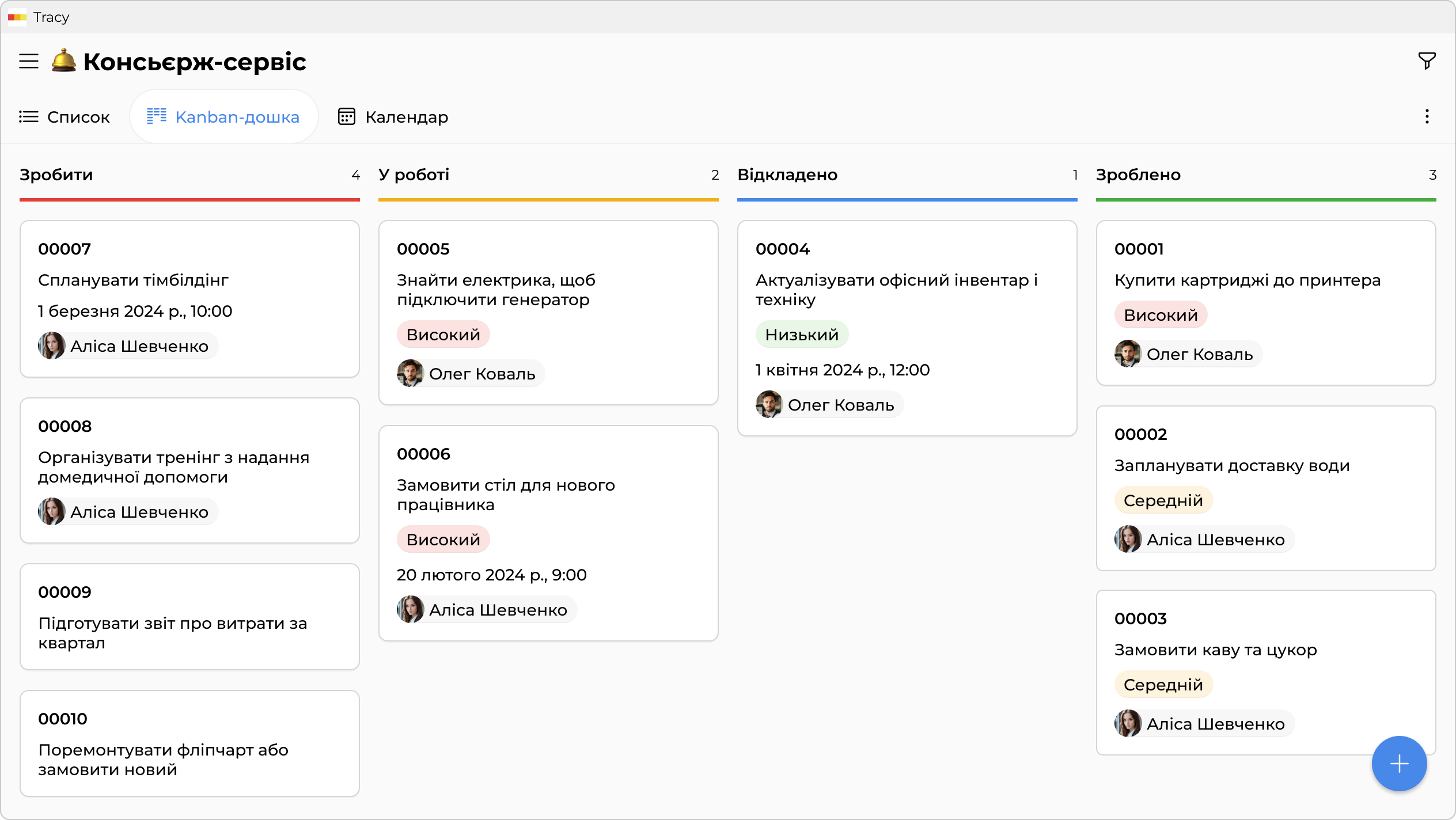1456x820 pixels.
Task: Click the Tracy app logo icon
Action: click(x=17, y=17)
